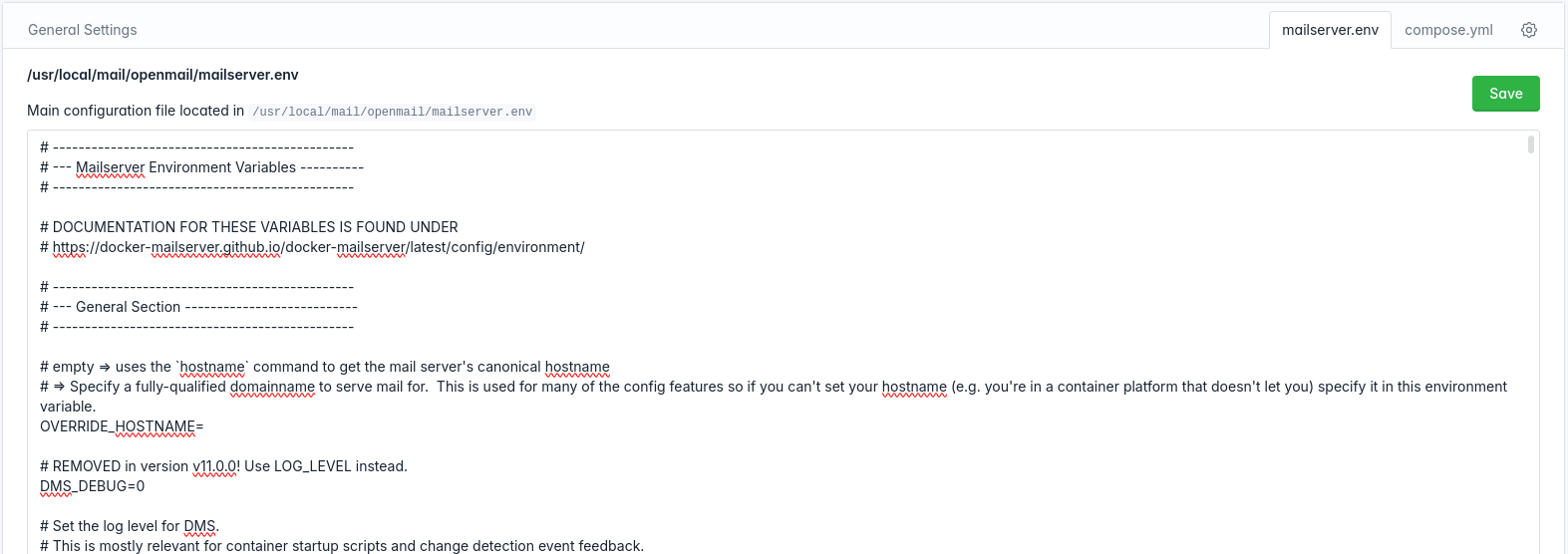Click the DOCUMENTATION FOR THESE VARIABLES comment line
The height and width of the screenshot is (554, 1568).
[249, 227]
